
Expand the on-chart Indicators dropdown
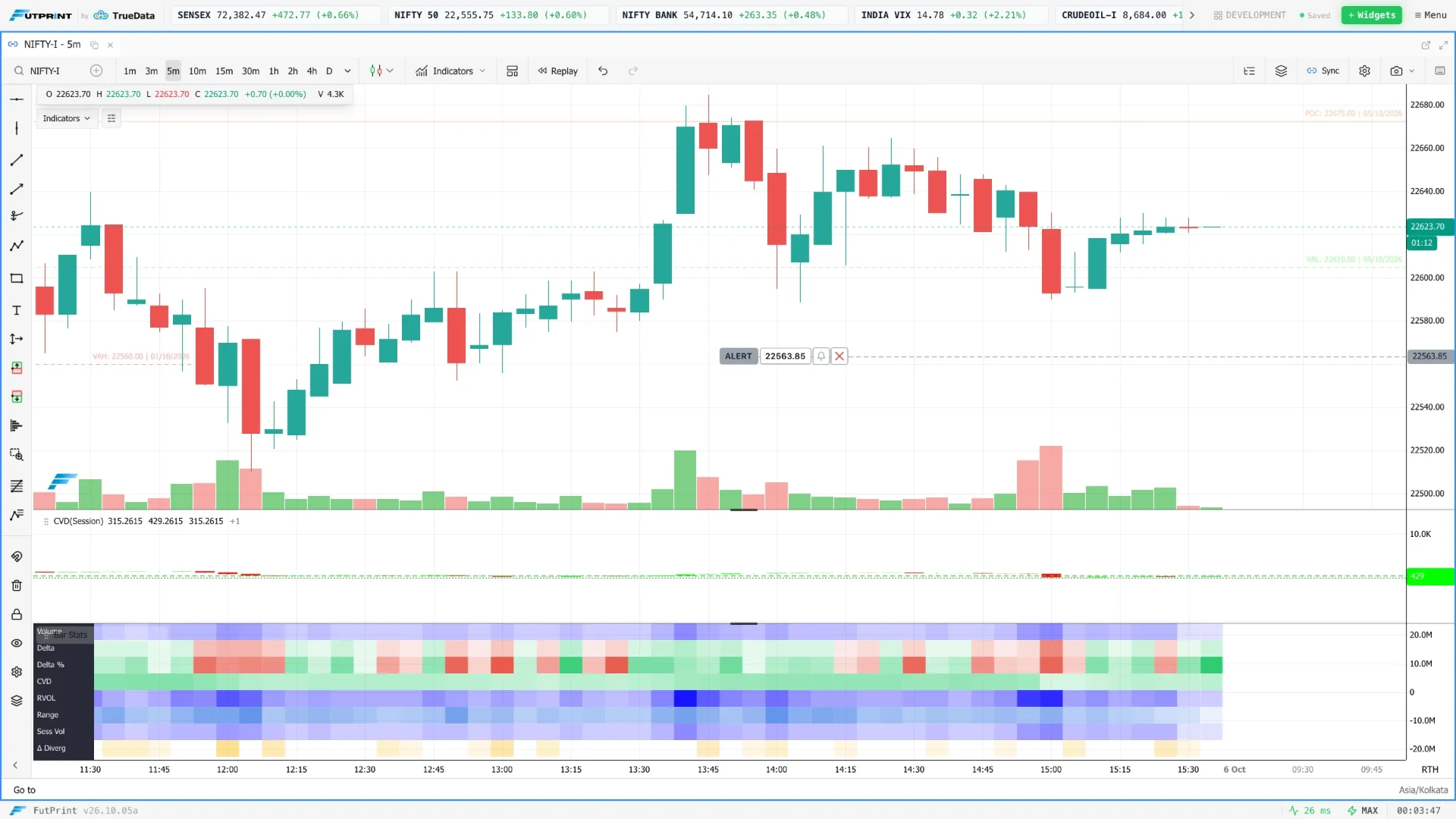tap(67, 118)
